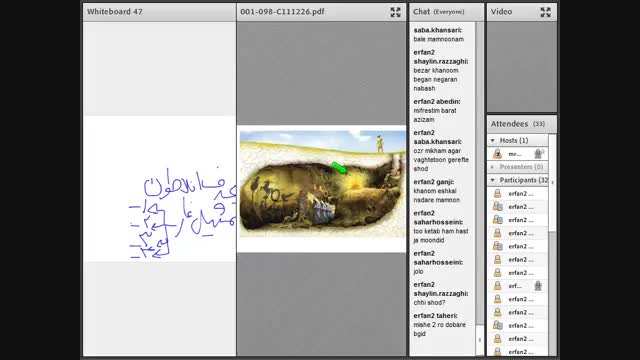Click the host avatar icon in Hosts list

pyautogui.click(x=497, y=153)
